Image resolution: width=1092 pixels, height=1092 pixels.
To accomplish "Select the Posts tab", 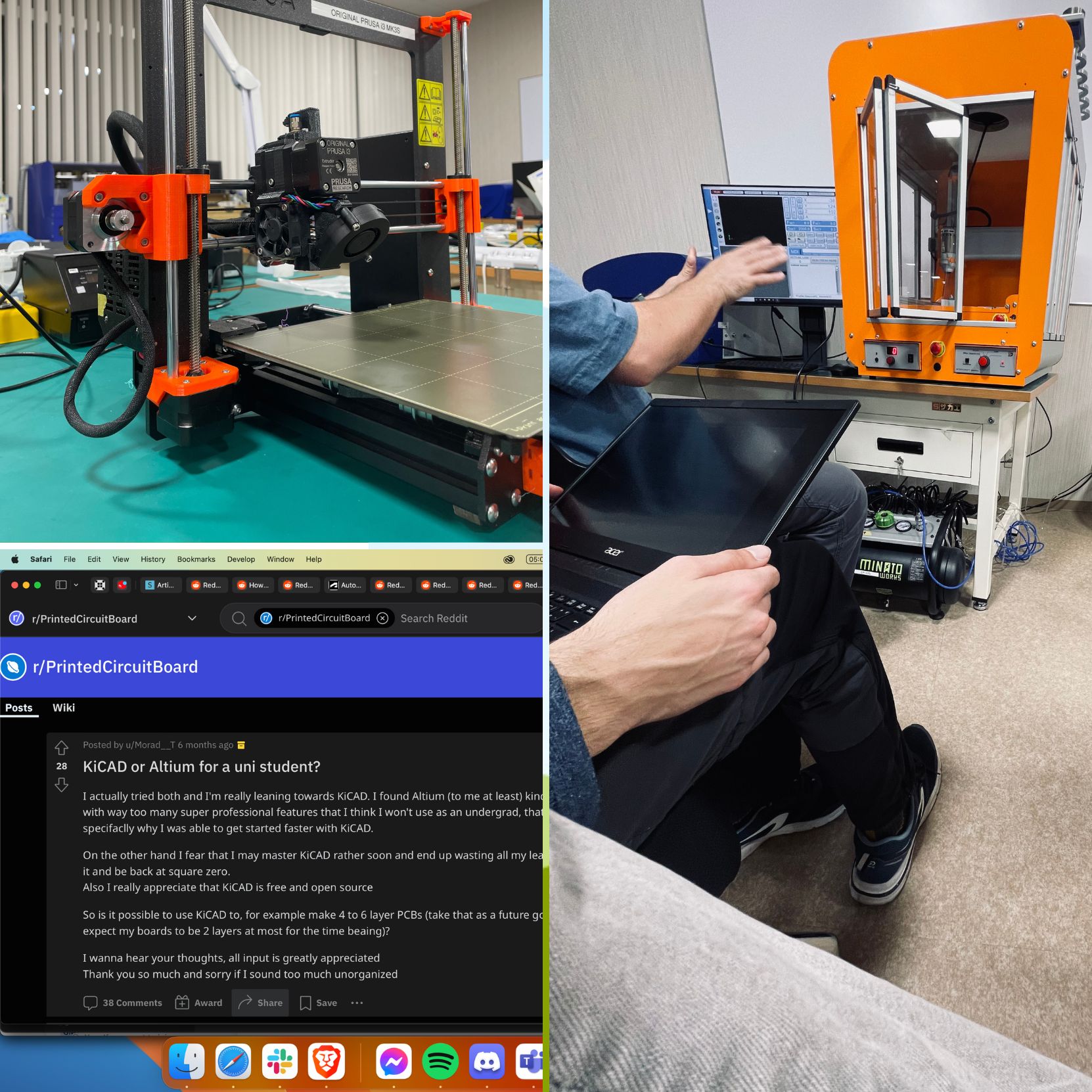I will click(19, 708).
